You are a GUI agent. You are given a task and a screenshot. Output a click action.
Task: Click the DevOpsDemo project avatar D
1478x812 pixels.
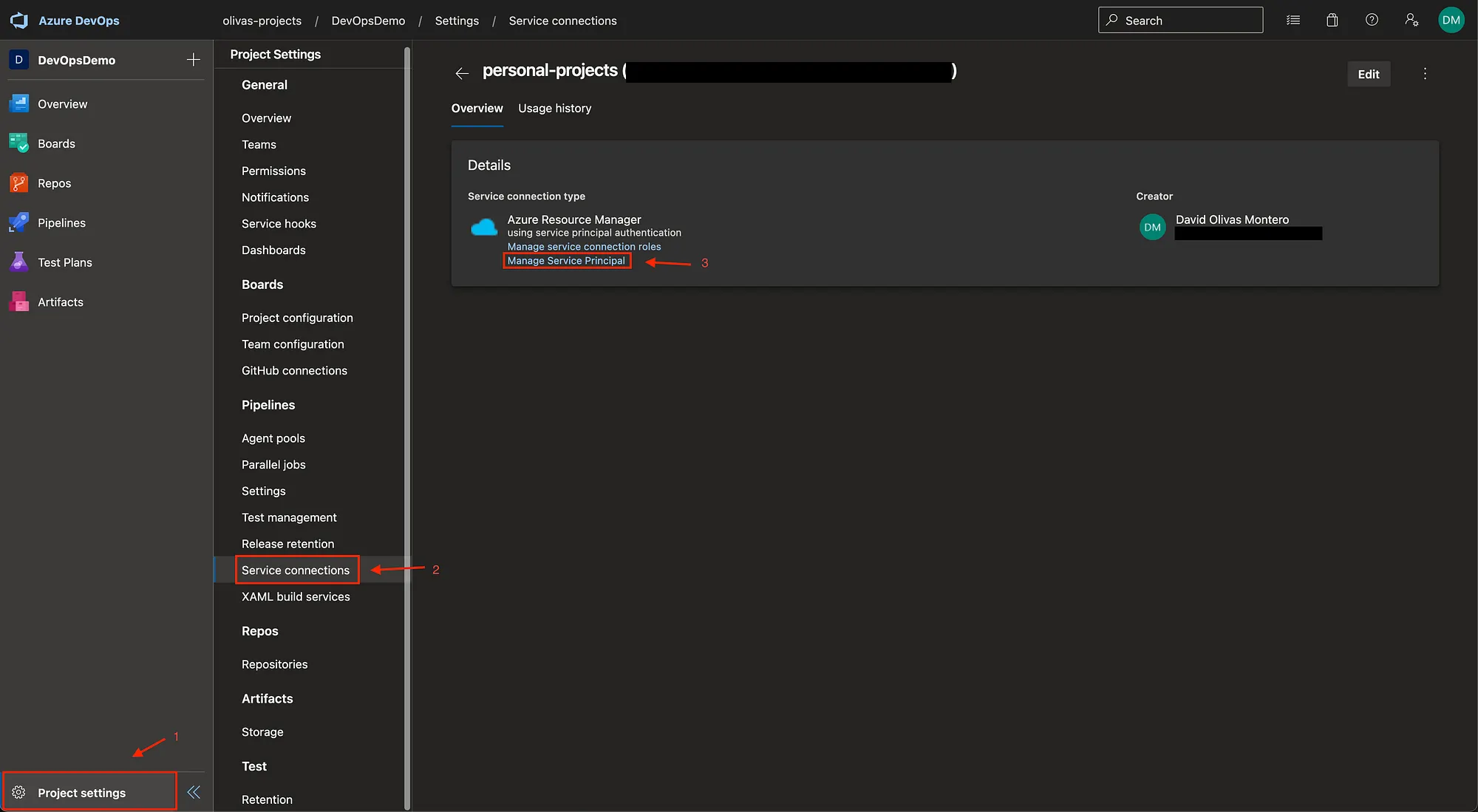coord(18,60)
